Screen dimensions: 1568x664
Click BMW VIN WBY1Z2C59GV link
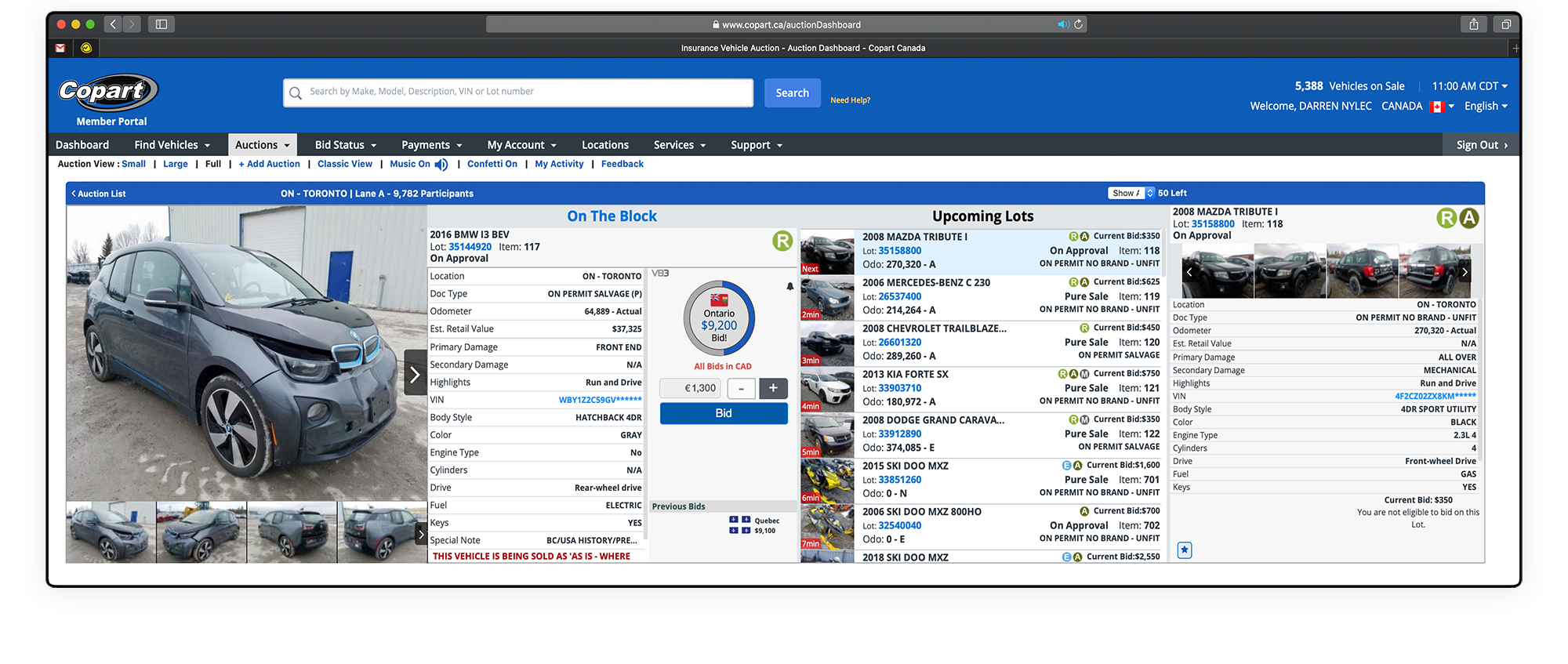pos(601,400)
